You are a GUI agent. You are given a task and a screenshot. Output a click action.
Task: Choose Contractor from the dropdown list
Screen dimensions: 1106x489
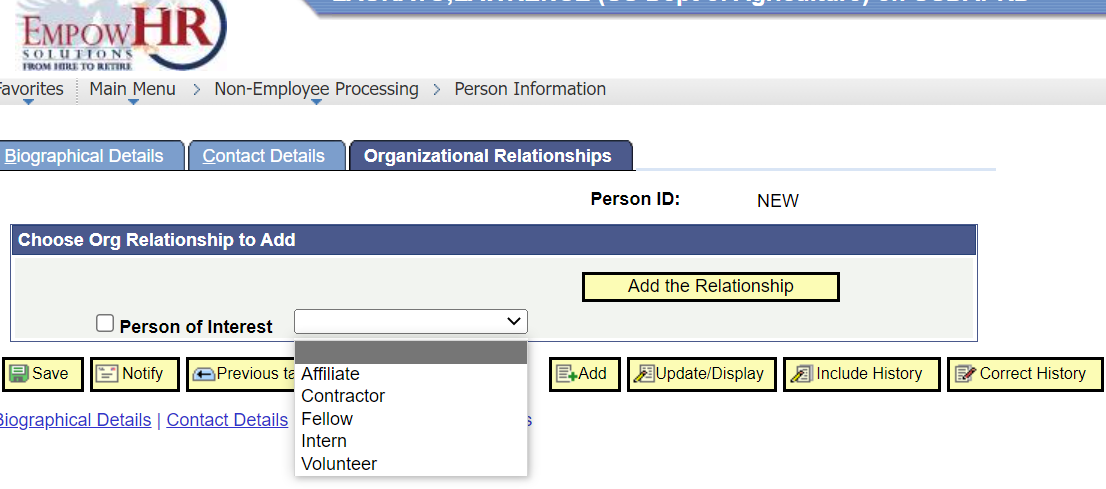(343, 396)
